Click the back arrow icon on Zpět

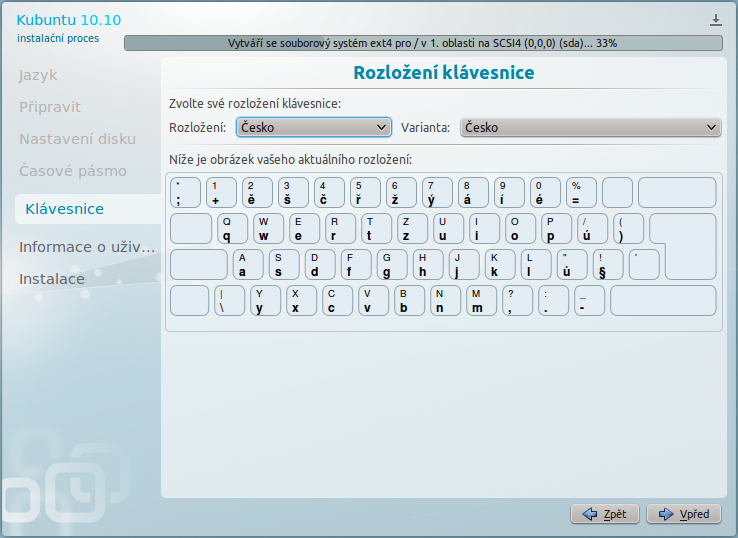tap(589, 514)
